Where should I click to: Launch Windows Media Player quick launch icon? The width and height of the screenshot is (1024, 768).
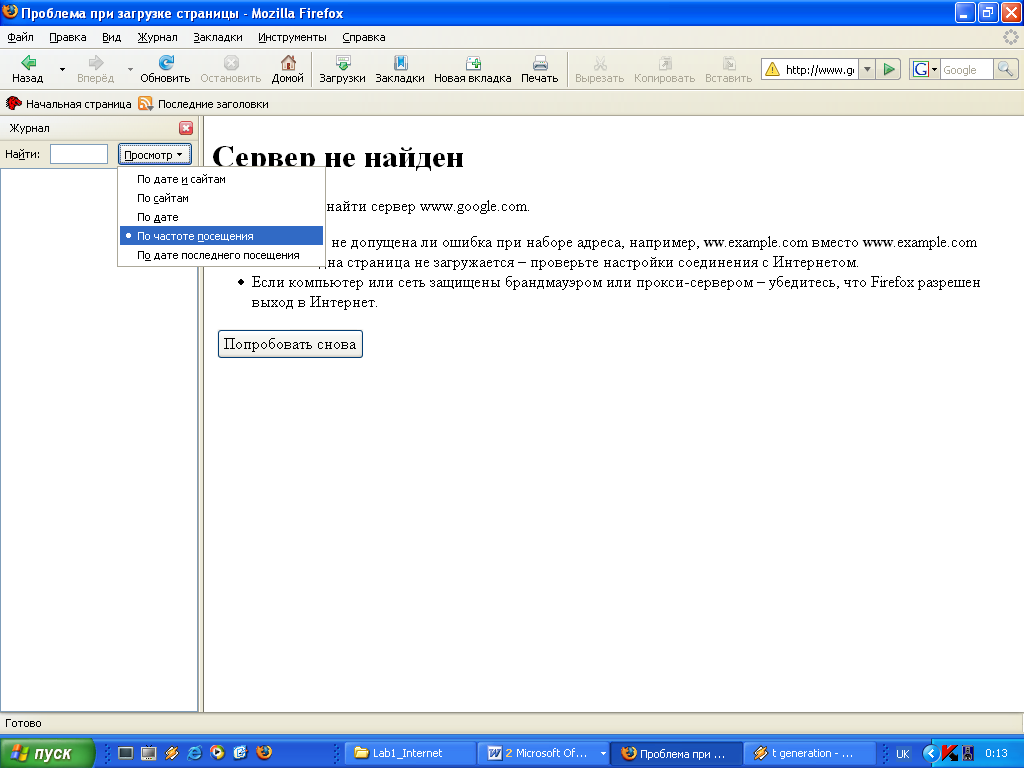(217, 753)
